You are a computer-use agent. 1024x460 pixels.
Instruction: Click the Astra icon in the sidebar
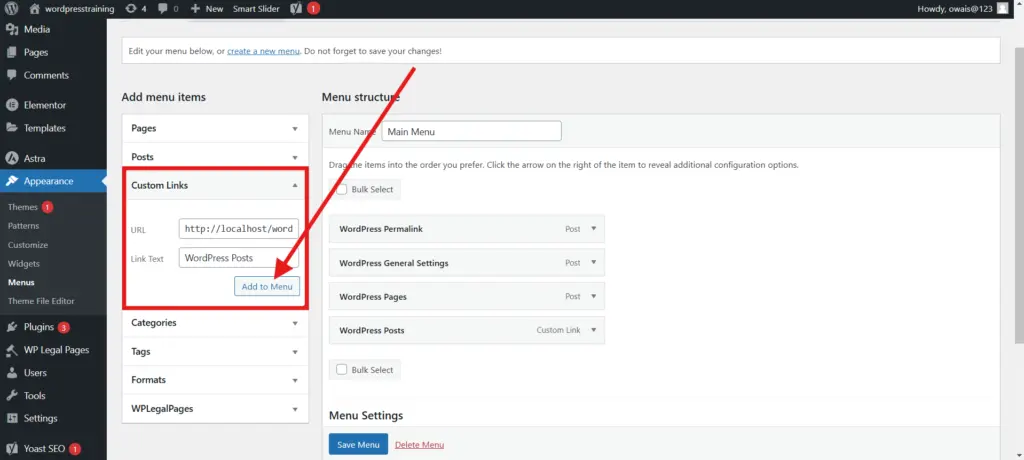point(11,158)
